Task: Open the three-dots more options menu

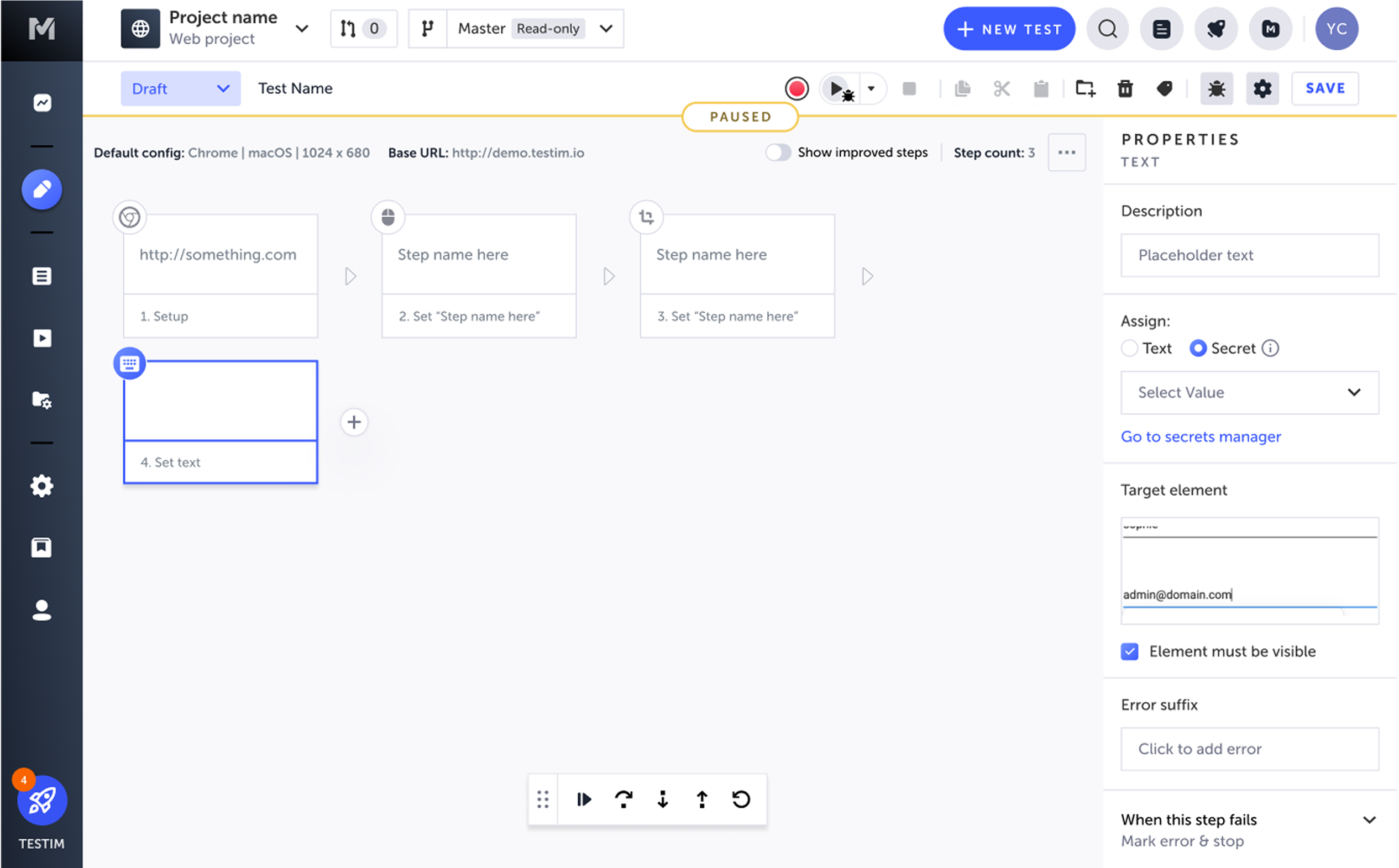Action: click(1067, 152)
